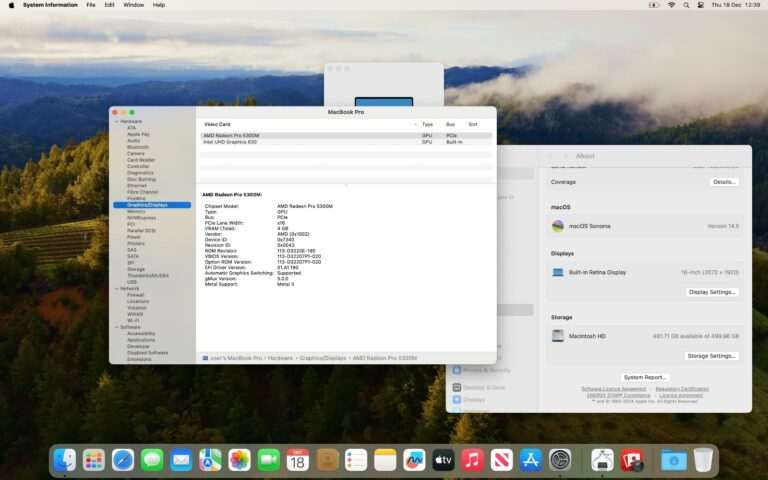Open Control Center in menu bar
Viewport: 768px width, 480px height.
click(701, 5)
